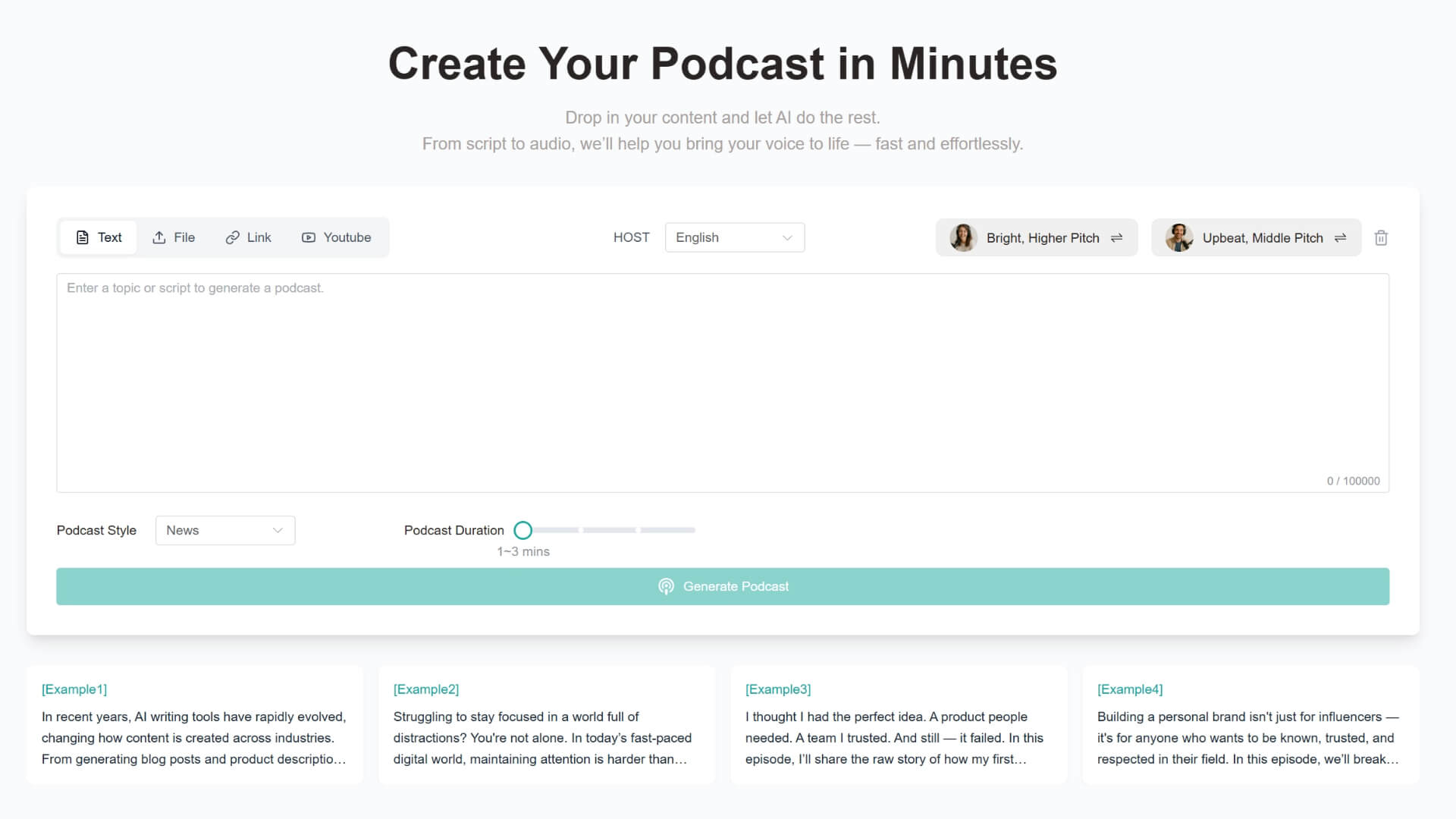1456x819 pixels.
Task: Click into the topic or script text area
Action: 722,383
